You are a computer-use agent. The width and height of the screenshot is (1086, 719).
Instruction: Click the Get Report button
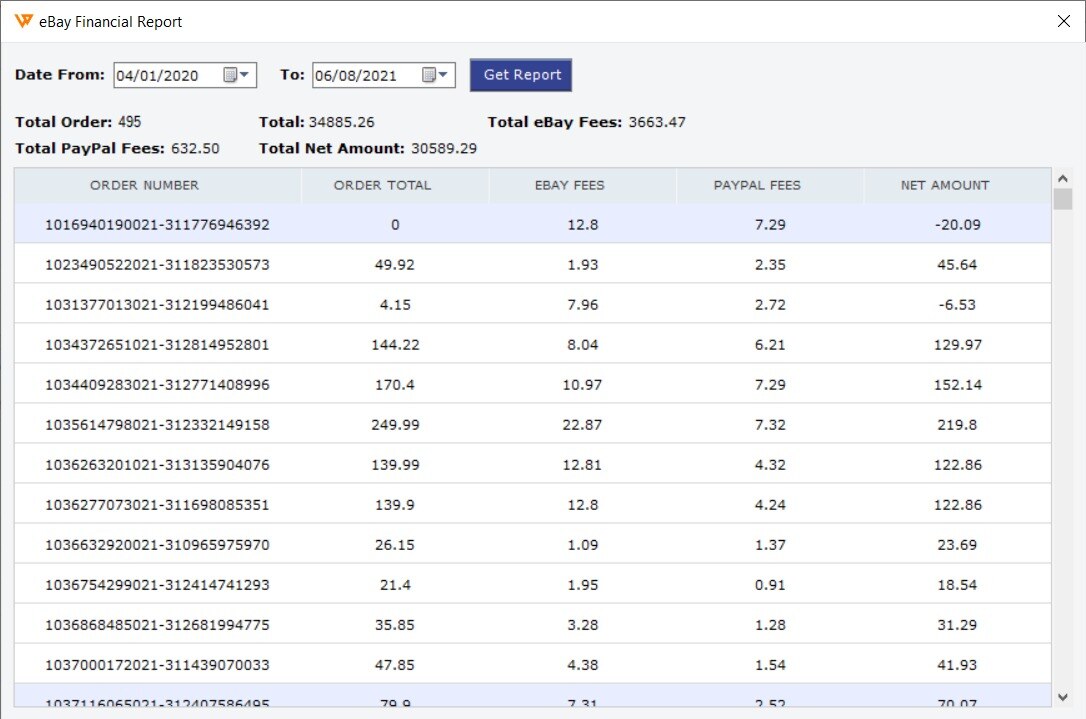[521, 75]
